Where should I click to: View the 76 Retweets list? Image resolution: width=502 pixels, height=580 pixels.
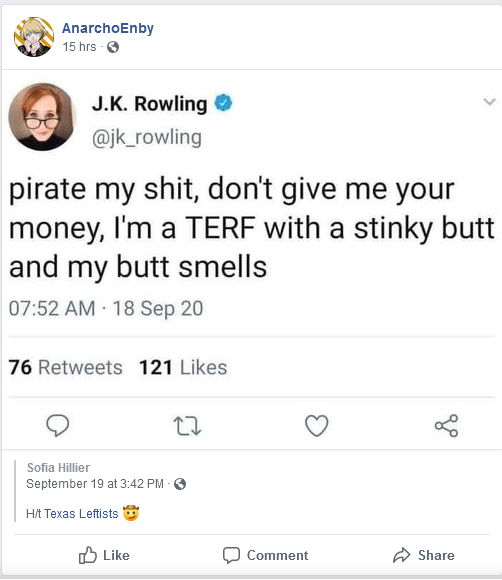click(x=65, y=367)
